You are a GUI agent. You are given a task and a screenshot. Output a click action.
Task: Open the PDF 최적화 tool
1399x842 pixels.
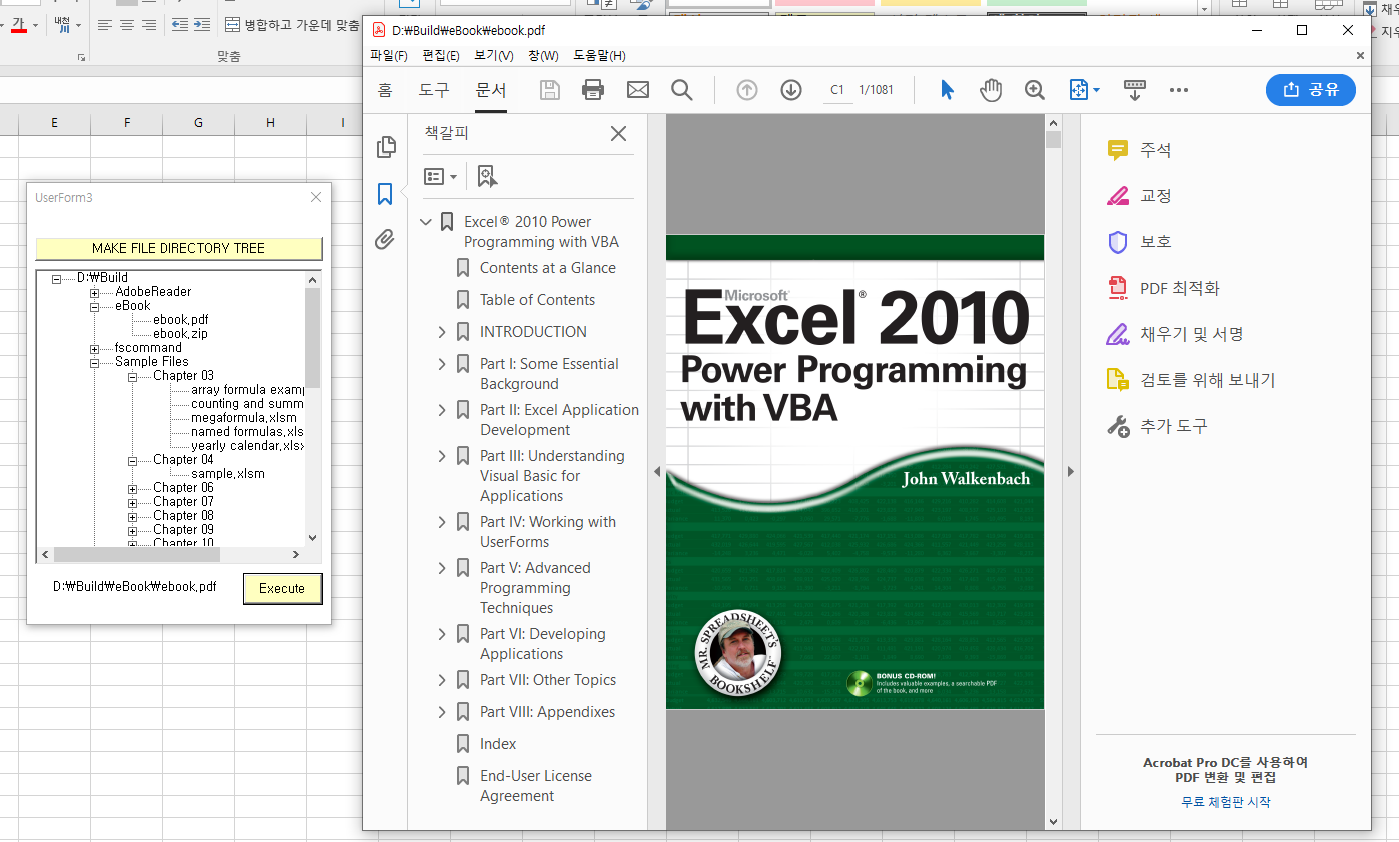1163,288
